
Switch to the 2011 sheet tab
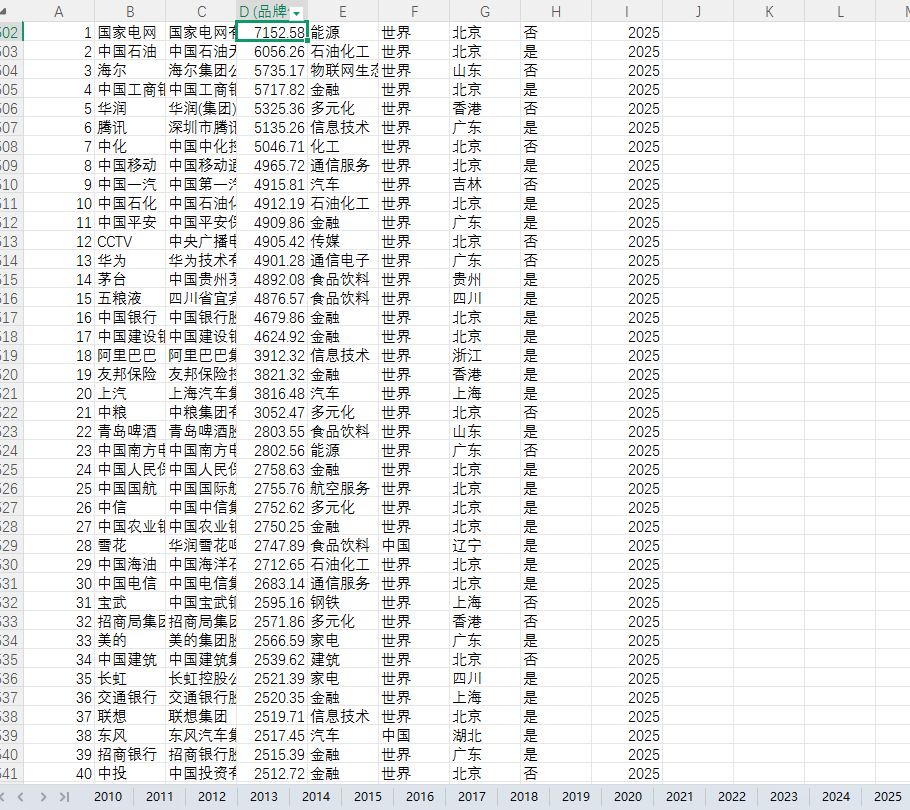pos(160,797)
